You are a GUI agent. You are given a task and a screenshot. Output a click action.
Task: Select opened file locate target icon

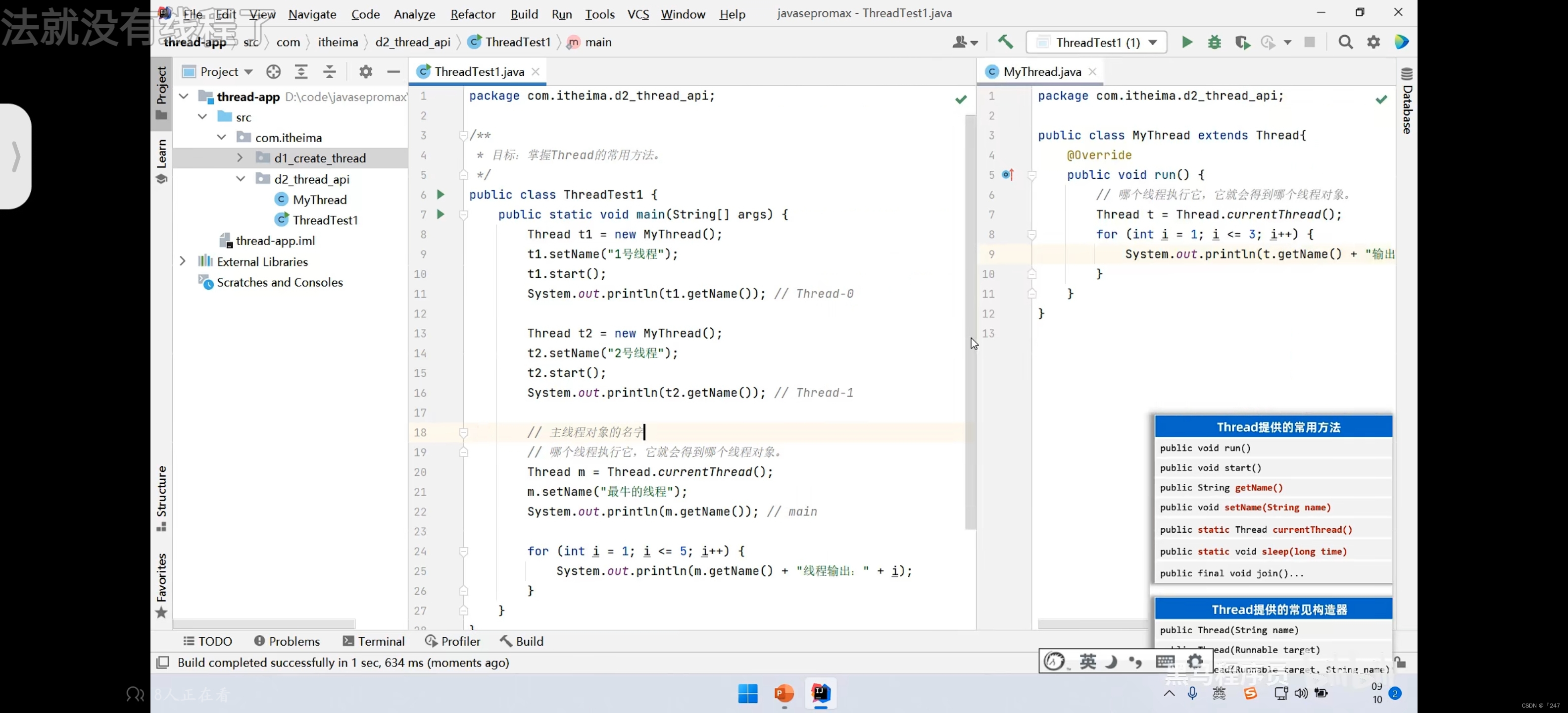pyautogui.click(x=273, y=72)
